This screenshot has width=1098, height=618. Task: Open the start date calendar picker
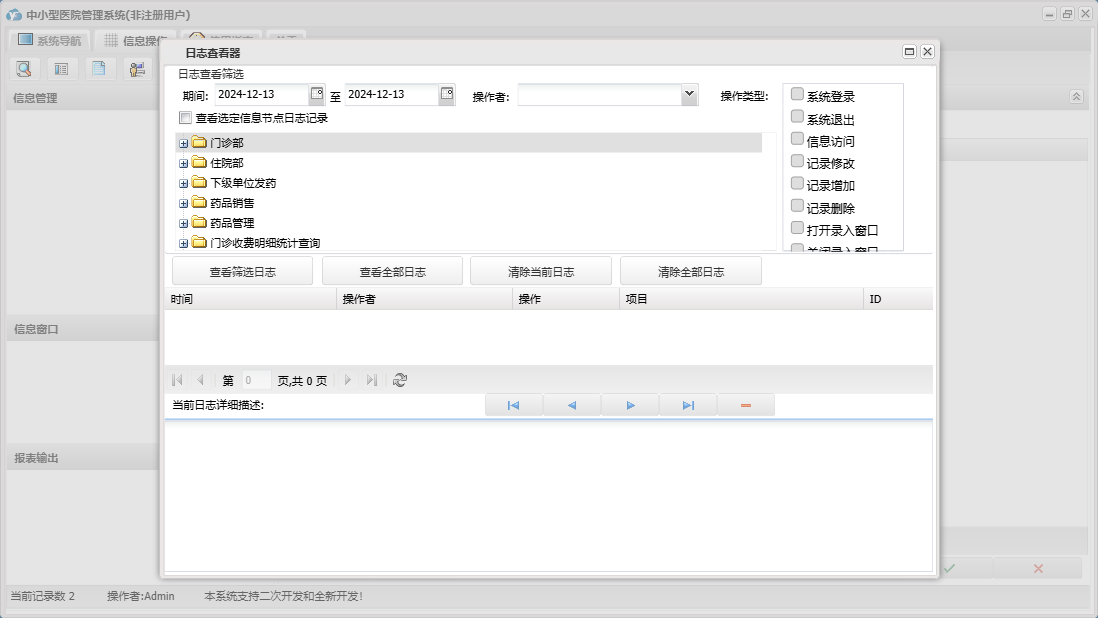click(x=317, y=94)
